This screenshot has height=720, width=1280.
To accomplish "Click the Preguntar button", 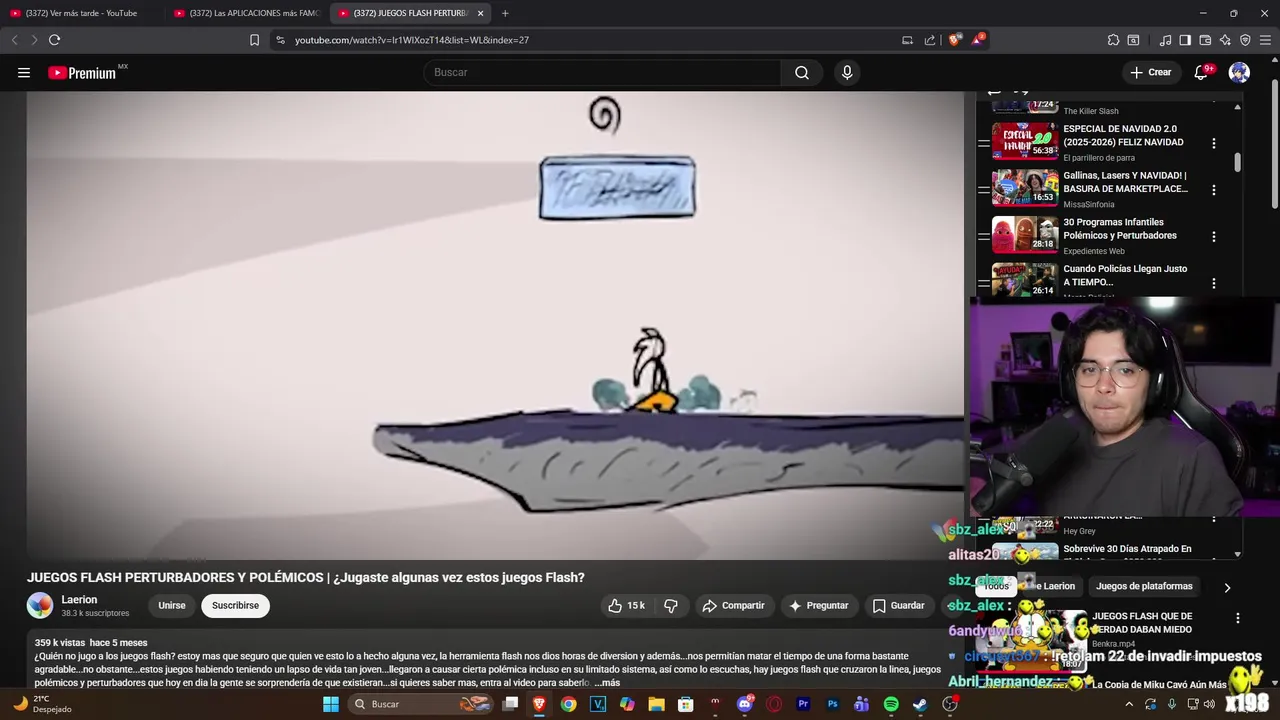I will pos(818,605).
